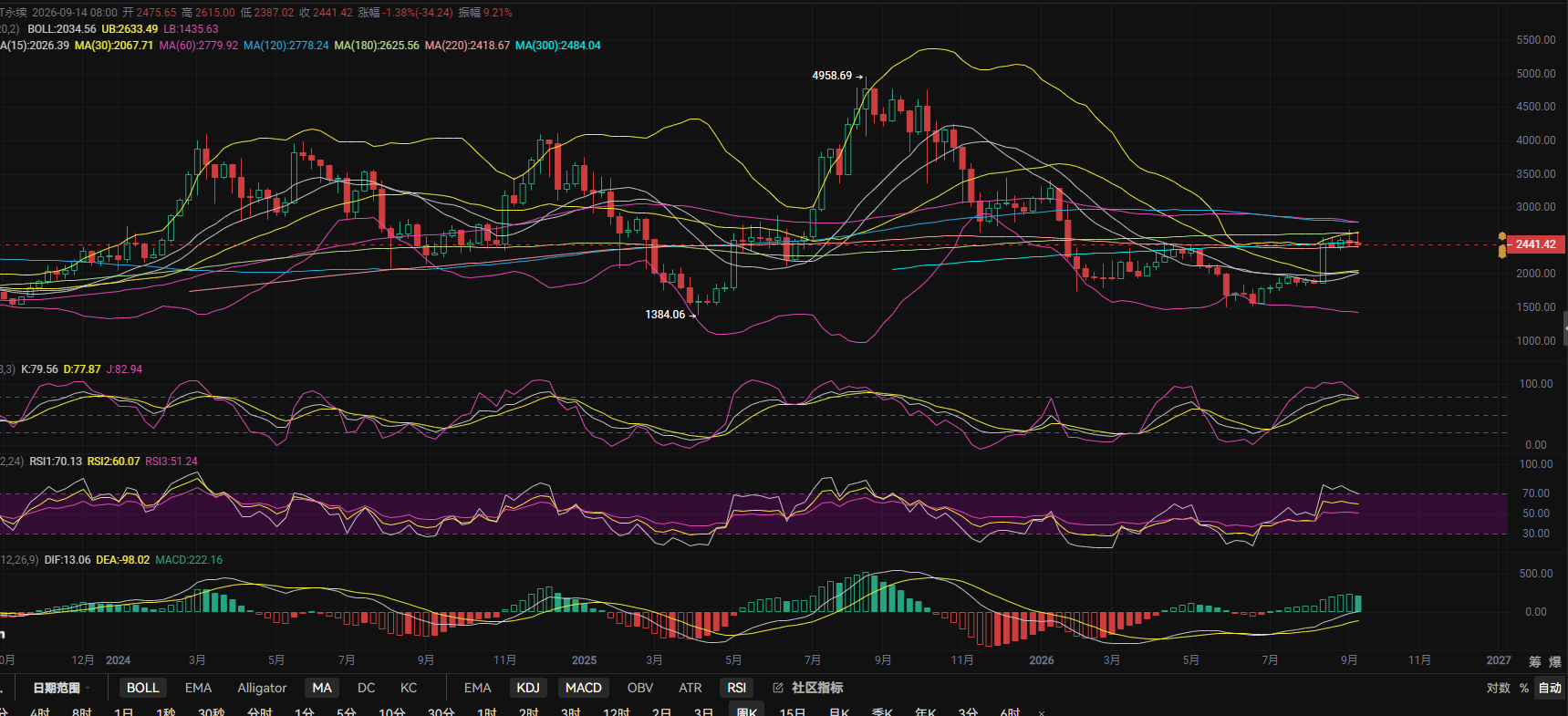Switch to the 年K yearly timeframe

point(926,711)
